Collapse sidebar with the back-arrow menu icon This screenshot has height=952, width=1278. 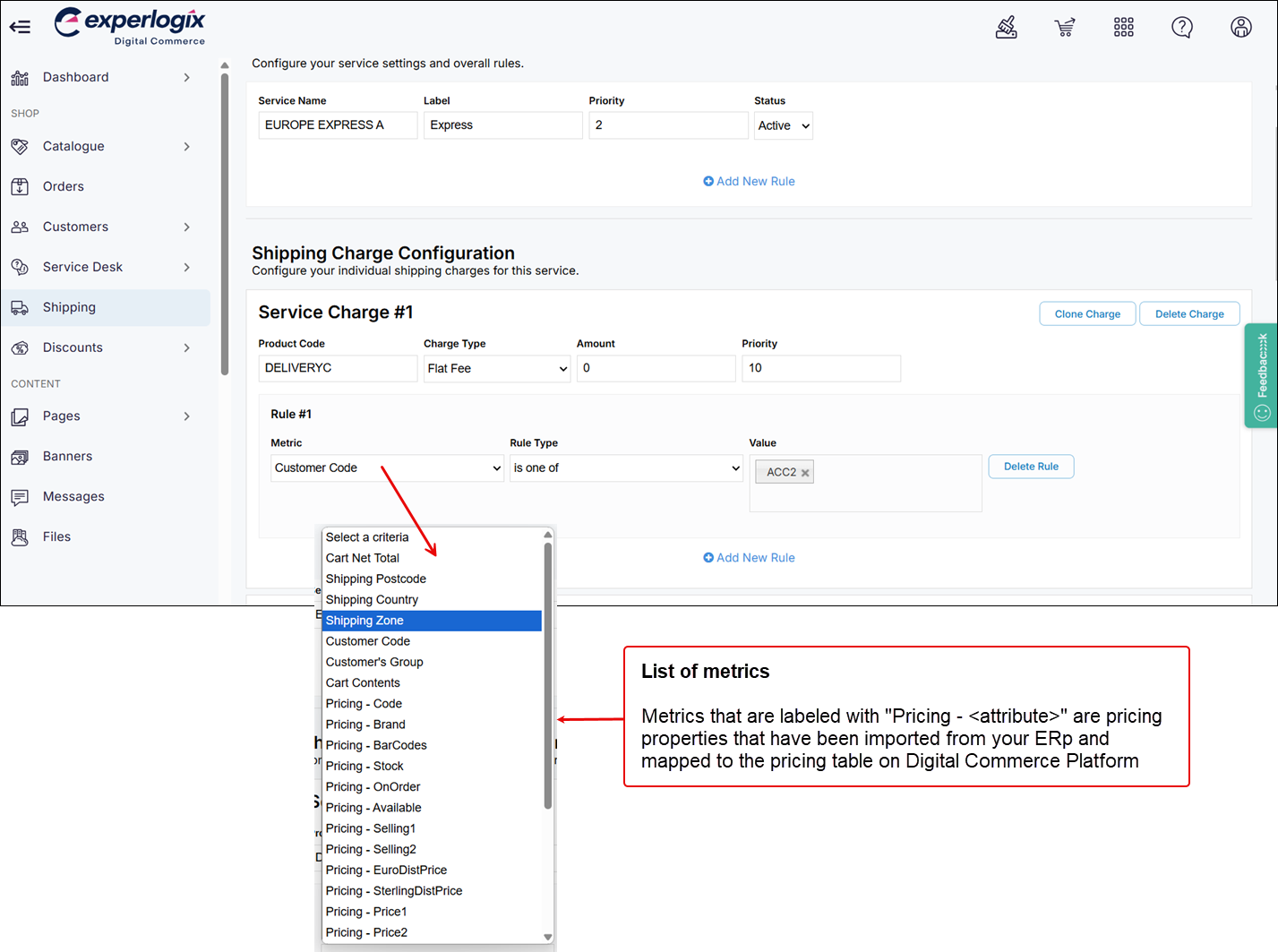[x=20, y=27]
